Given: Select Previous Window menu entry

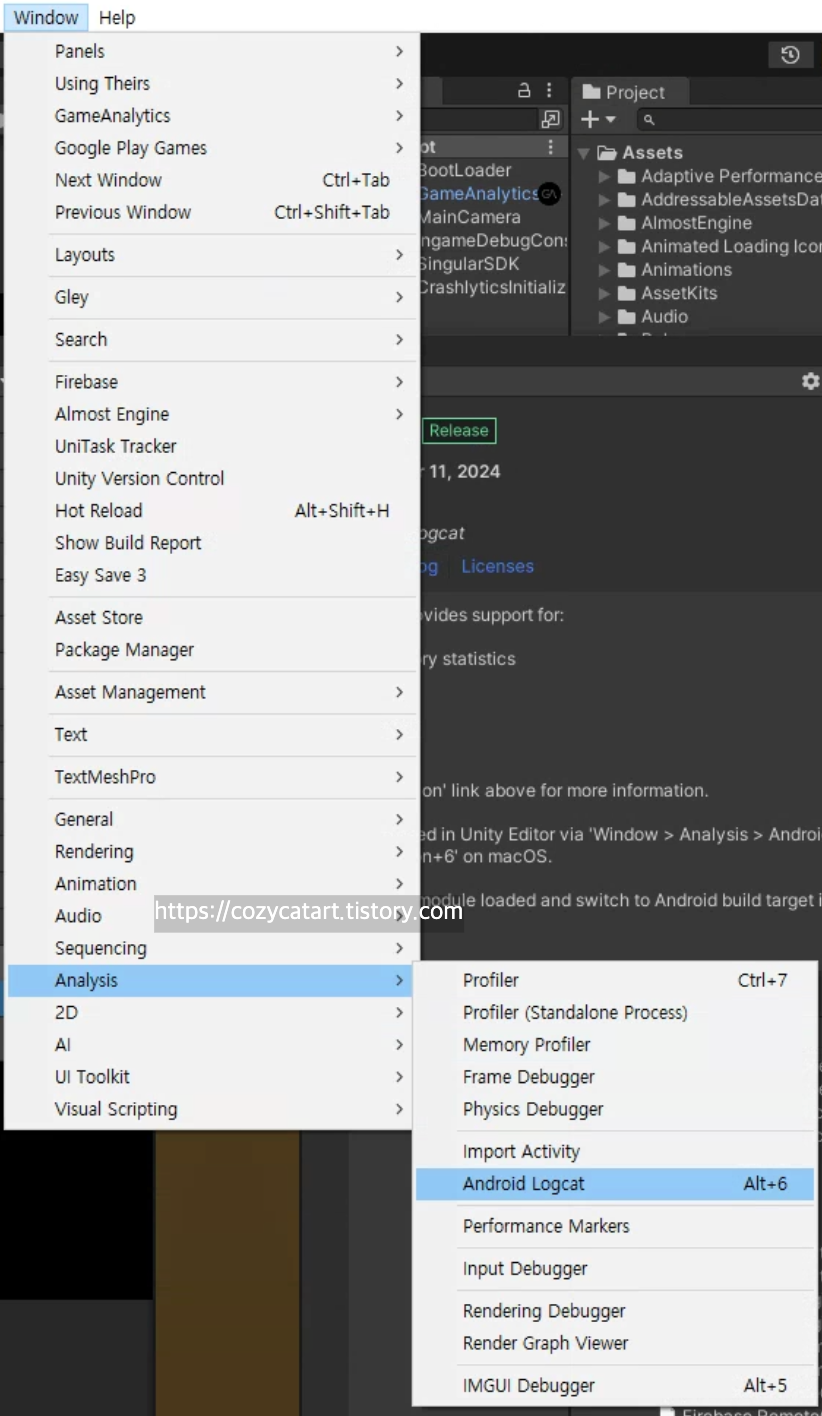Looking at the screenshot, I should [212, 212].
